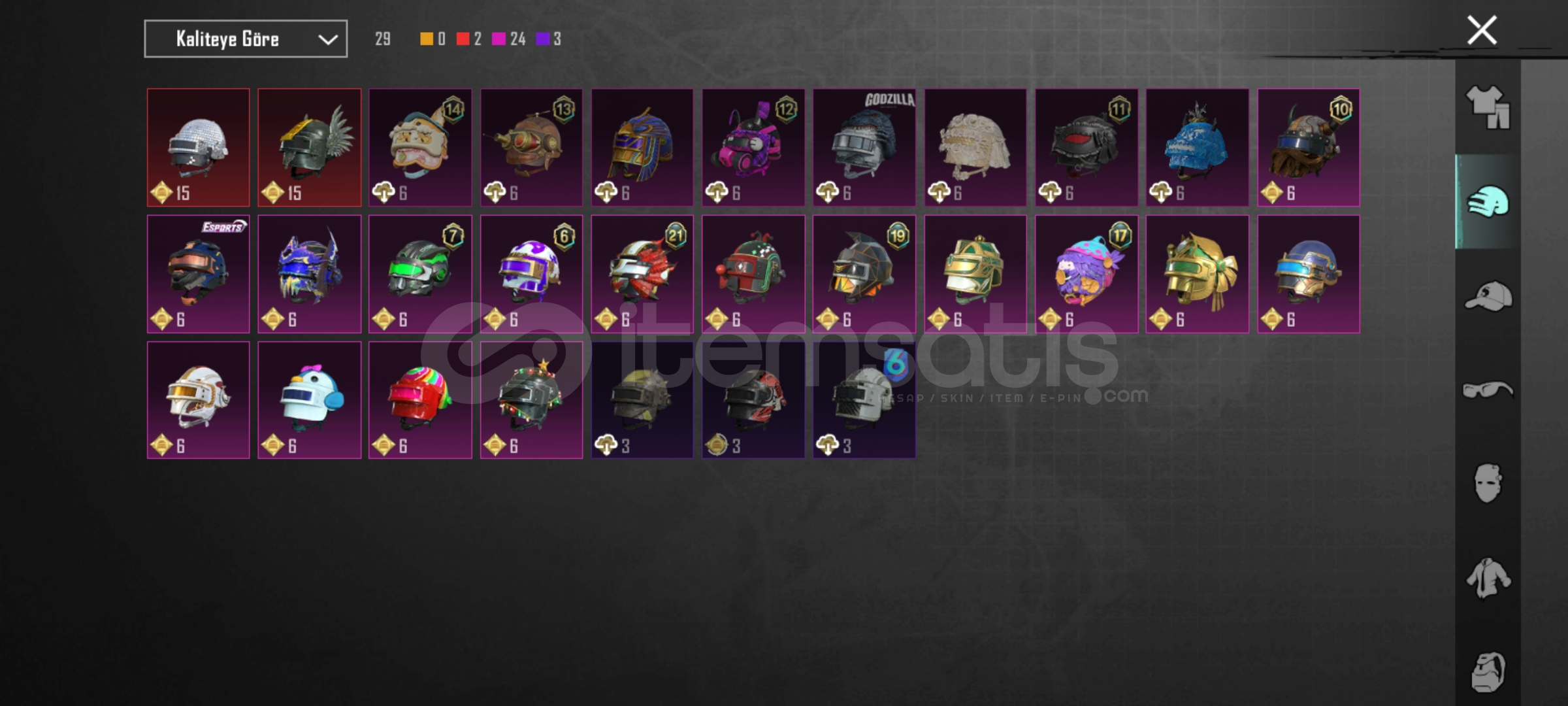This screenshot has width=1568, height=706.
Task: Select the penguin helmet with pink bow
Action: [x=309, y=400]
